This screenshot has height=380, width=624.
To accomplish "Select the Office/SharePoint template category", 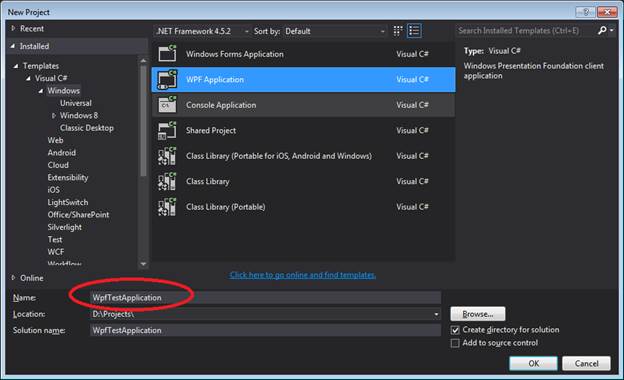I will tap(78, 214).
